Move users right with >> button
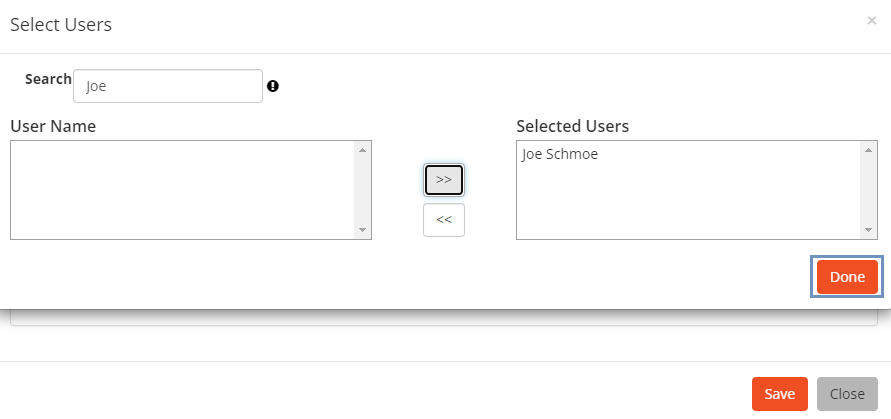 tap(444, 180)
